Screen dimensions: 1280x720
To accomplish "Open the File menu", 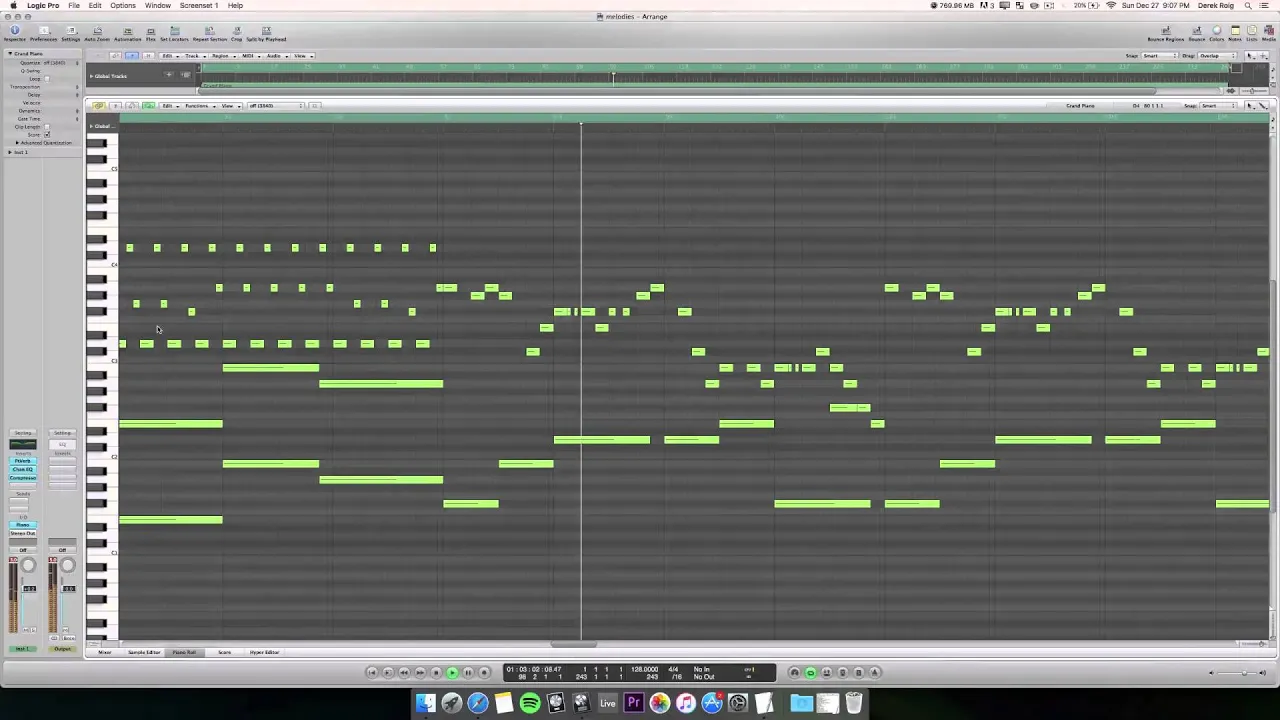I will (74, 5).
